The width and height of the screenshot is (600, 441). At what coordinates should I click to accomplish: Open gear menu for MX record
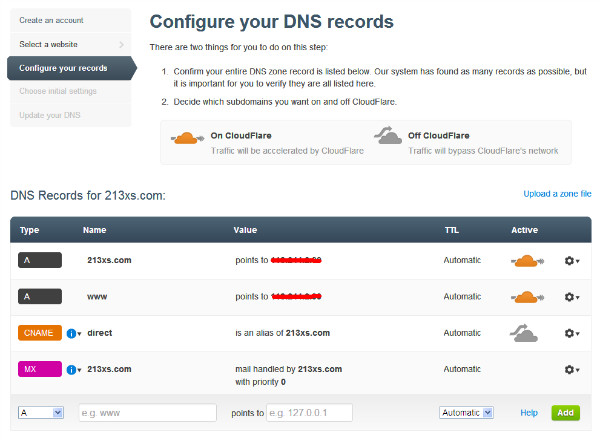(x=572, y=369)
